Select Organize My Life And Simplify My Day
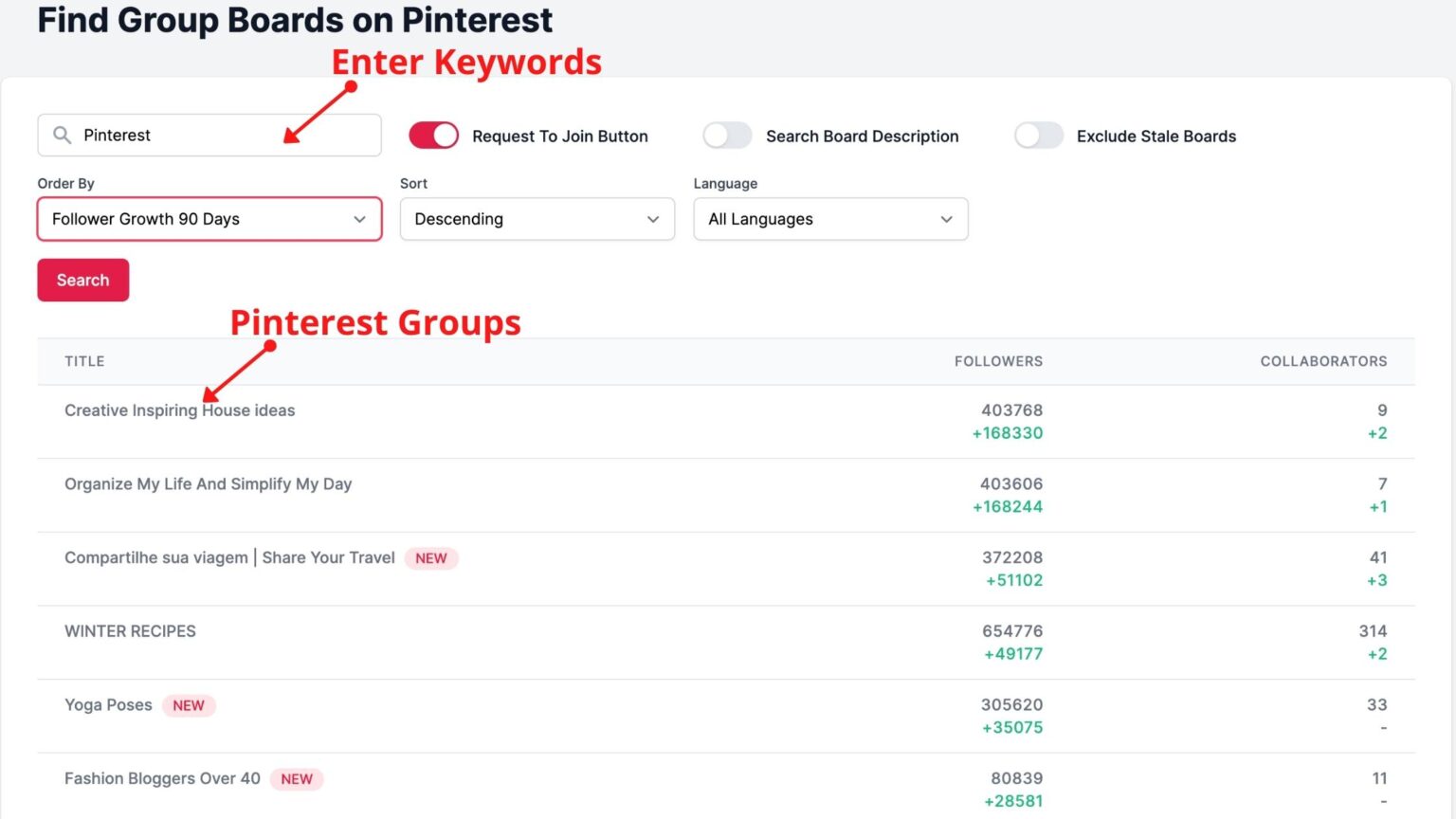 (x=208, y=483)
